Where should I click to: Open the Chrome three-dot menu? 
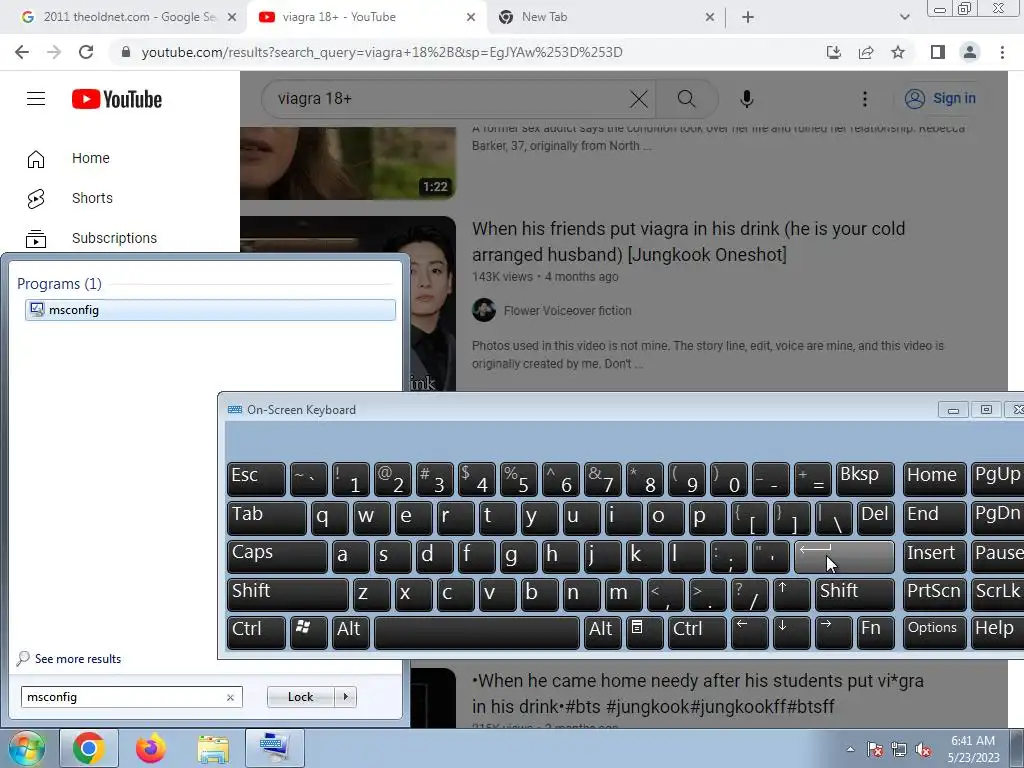pyautogui.click(x=1002, y=52)
